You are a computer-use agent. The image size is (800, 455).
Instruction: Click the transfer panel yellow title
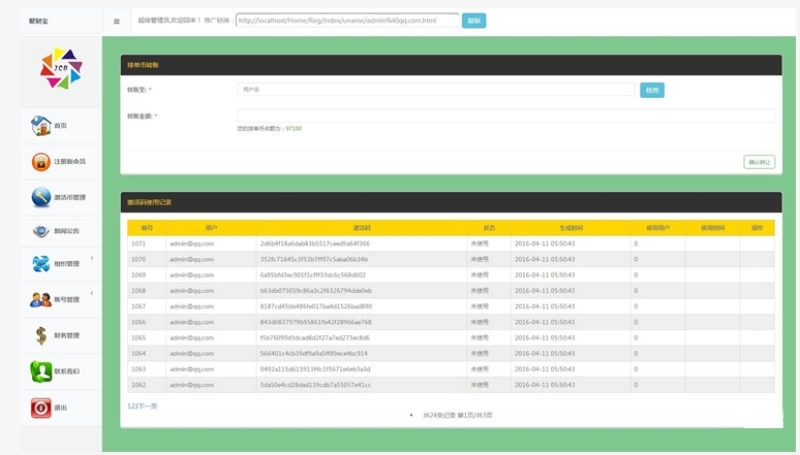[x=143, y=65]
